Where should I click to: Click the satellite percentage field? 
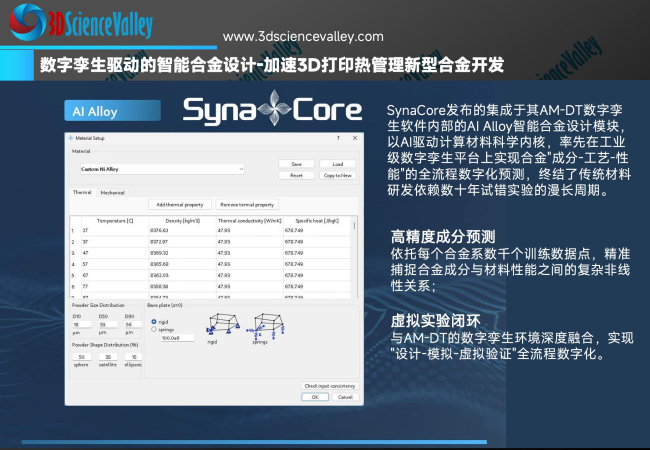point(108,357)
